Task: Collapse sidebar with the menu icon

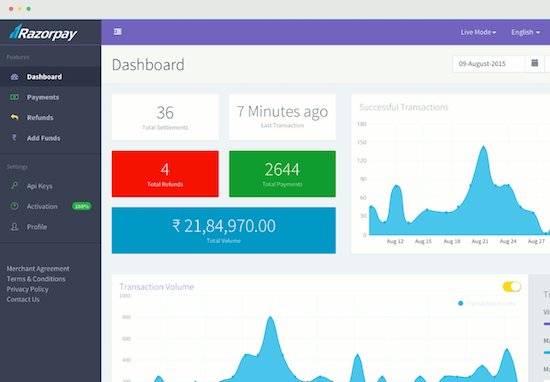Action: [x=118, y=32]
